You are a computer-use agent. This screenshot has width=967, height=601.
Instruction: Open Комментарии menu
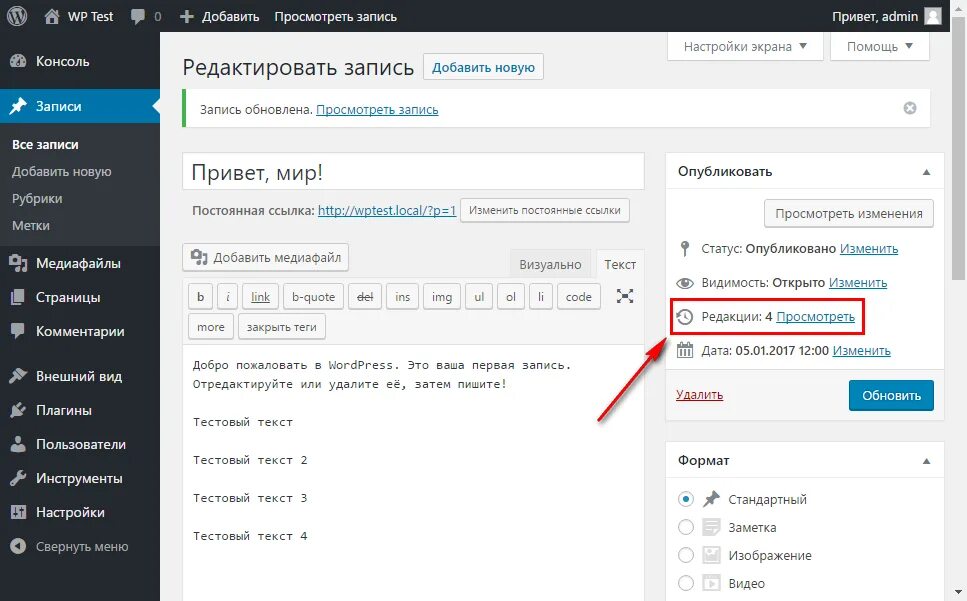80,331
